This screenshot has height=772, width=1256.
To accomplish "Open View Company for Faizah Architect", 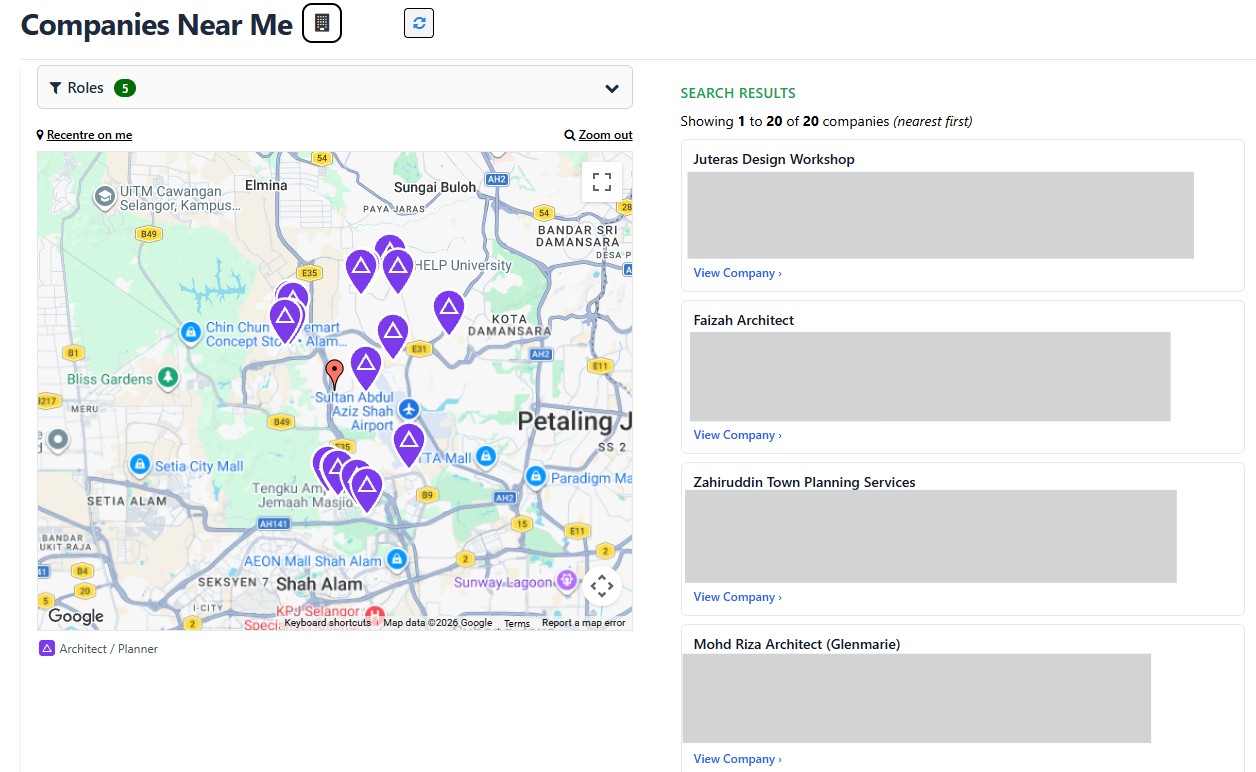I will [x=738, y=435].
